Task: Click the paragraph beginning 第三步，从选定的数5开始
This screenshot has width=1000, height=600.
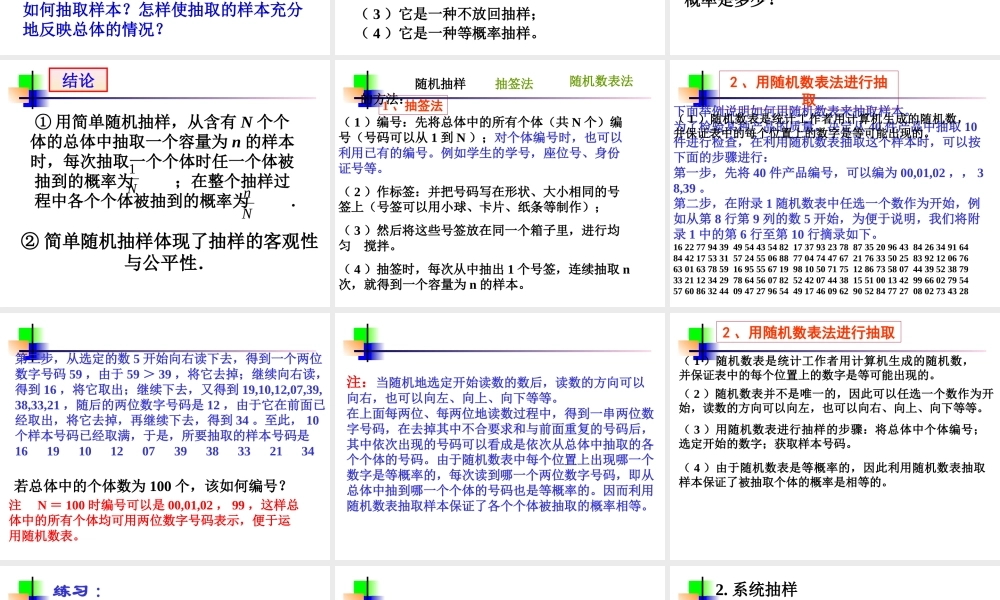Action: click(x=170, y=397)
